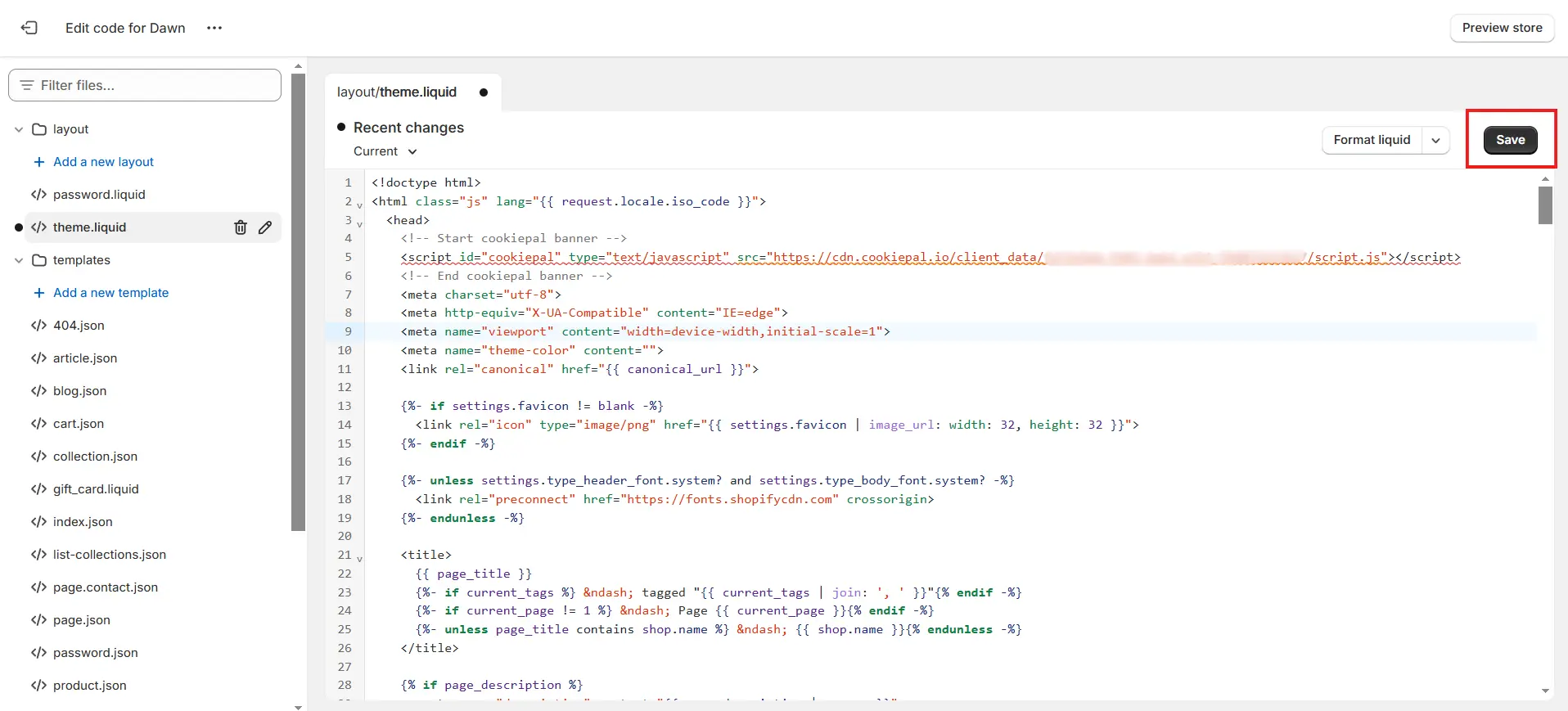This screenshot has width=1568, height=711.
Task: Click the Preview store button
Action: [1502, 28]
